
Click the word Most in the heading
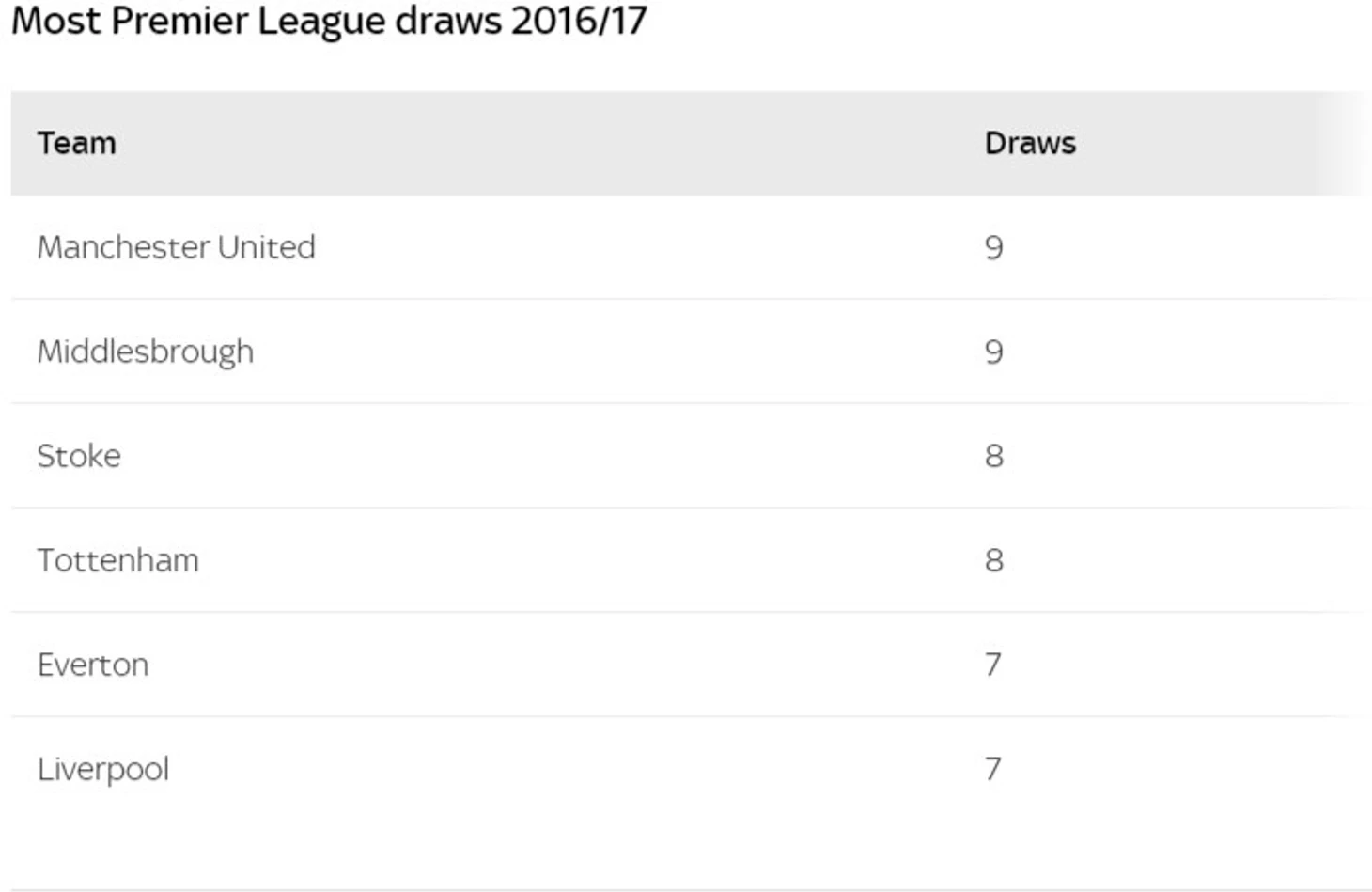55,20
